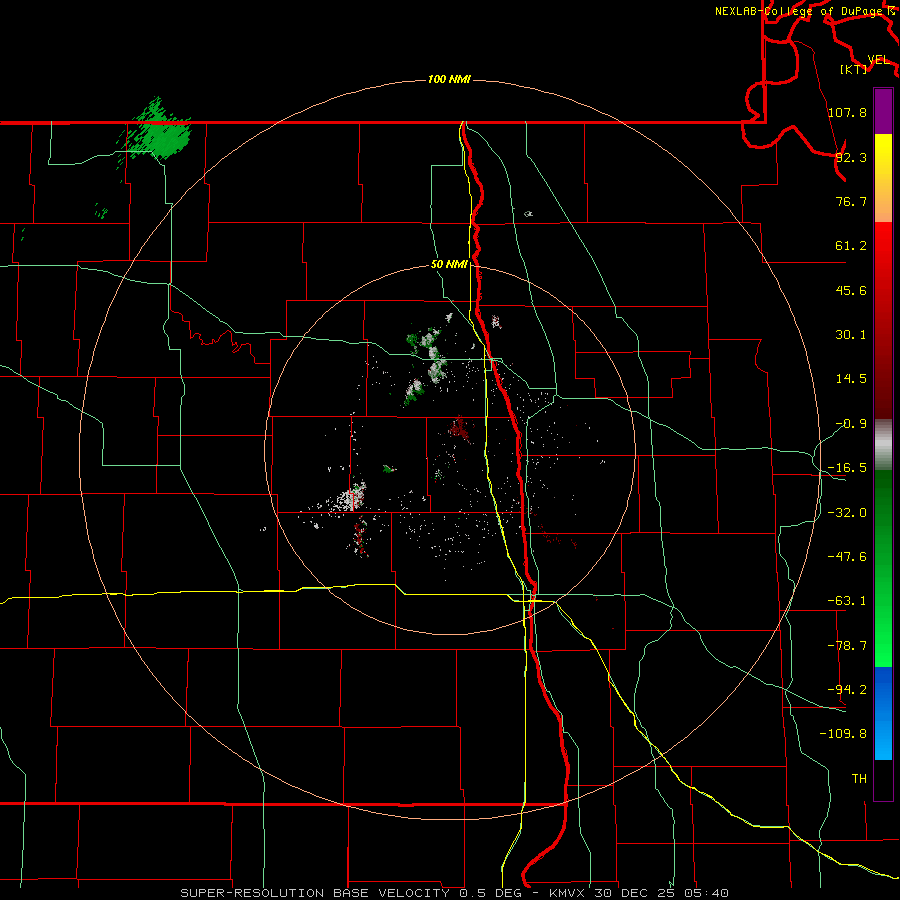
Task: Click the Super-Resolution Base Velocity caption
Action: click(x=454, y=893)
